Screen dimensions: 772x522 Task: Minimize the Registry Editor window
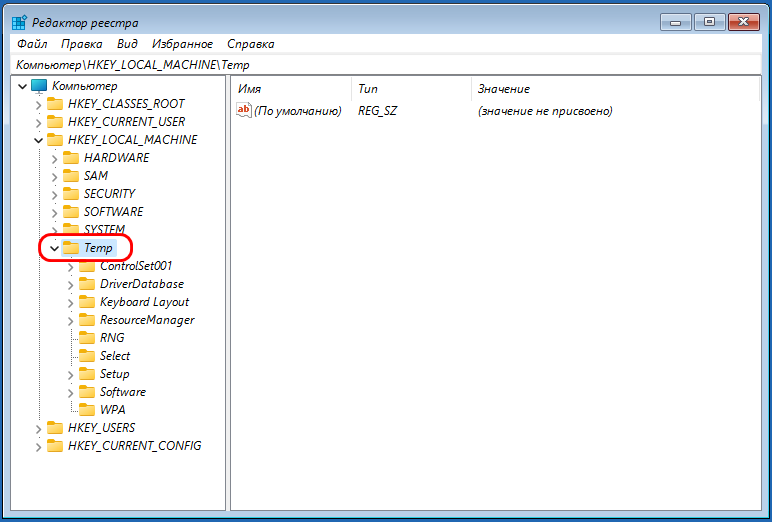click(676, 22)
